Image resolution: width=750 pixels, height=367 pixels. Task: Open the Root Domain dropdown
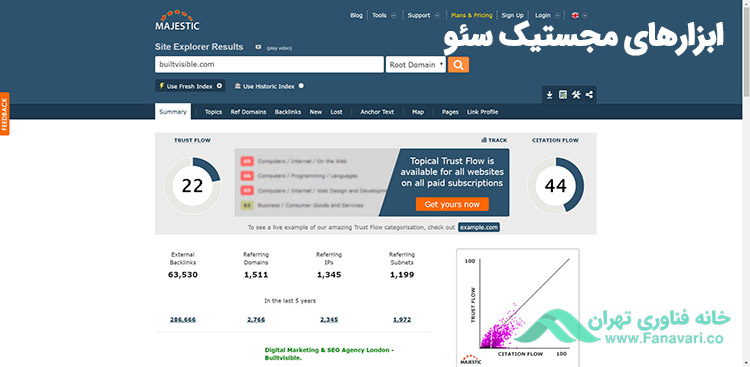416,65
